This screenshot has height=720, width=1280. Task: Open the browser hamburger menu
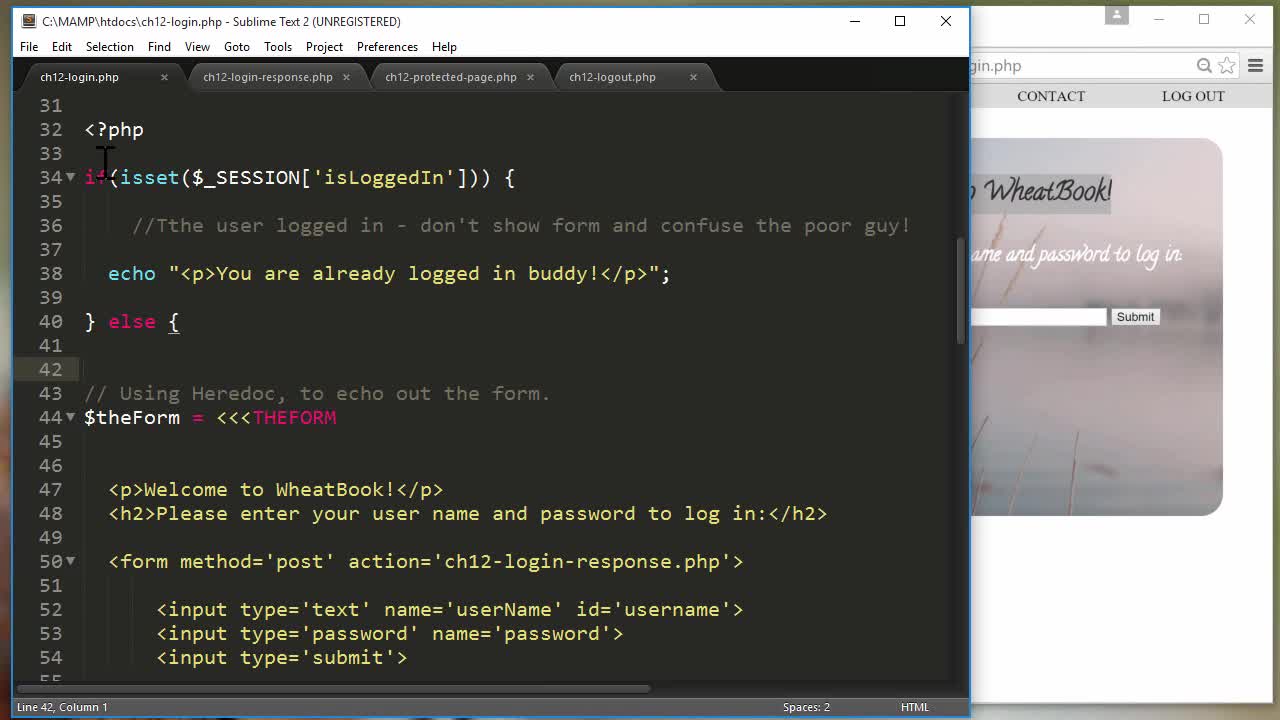coord(1256,66)
